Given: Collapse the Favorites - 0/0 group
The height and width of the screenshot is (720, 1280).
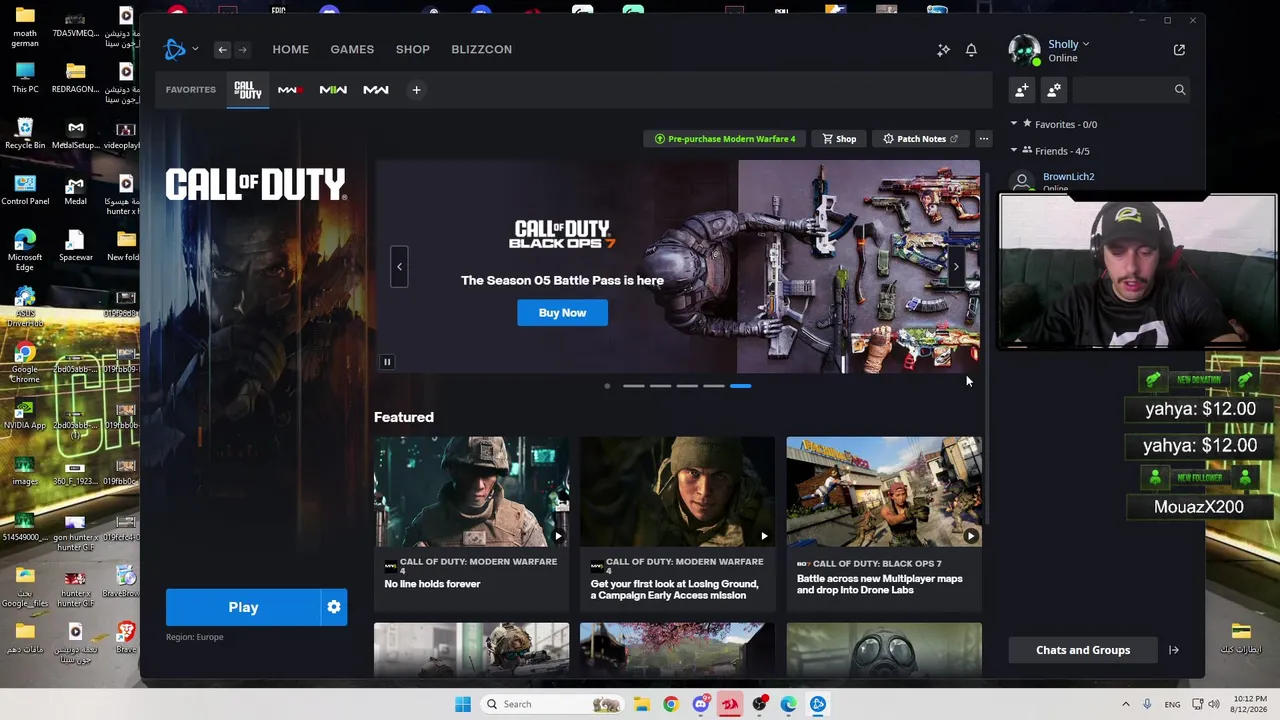Looking at the screenshot, I should (x=1014, y=124).
